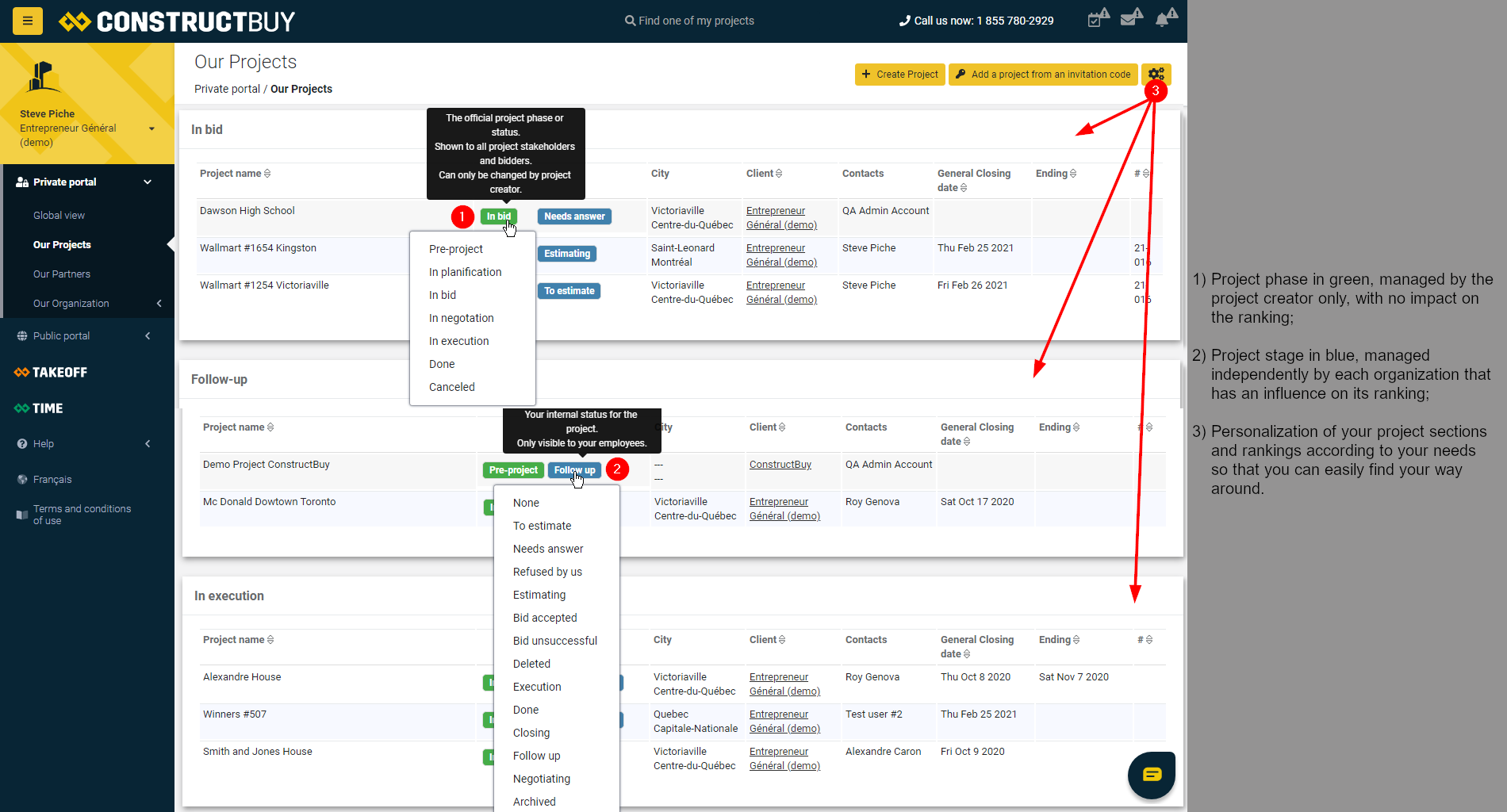Open the Entrepreneur Général (demo) client link
This screenshot has width=1507, height=812.
[780, 217]
